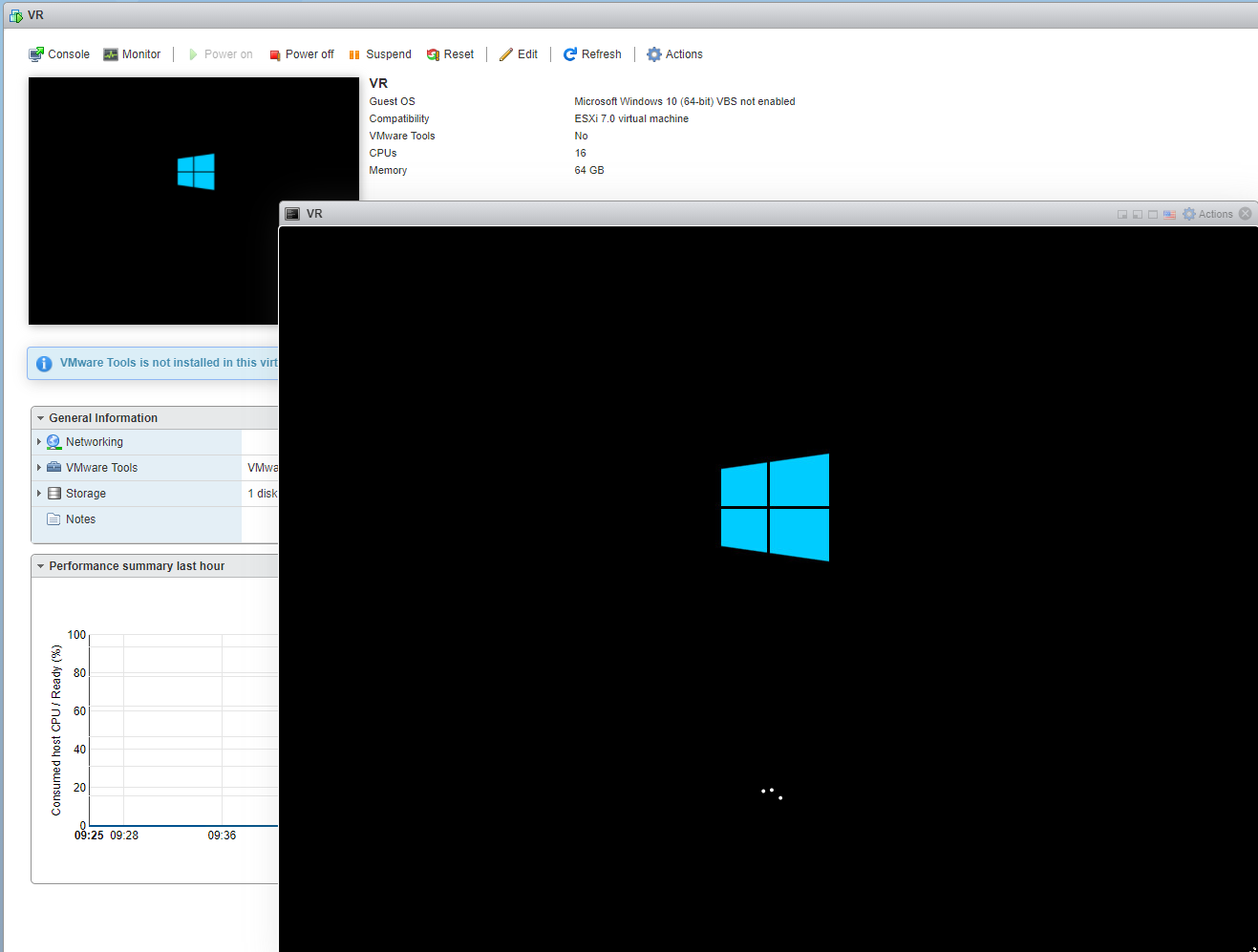Image resolution: width=1258 pixels, height=952 pixels.
Task: Collapse the General Information panel
Action: pos(40,418)
